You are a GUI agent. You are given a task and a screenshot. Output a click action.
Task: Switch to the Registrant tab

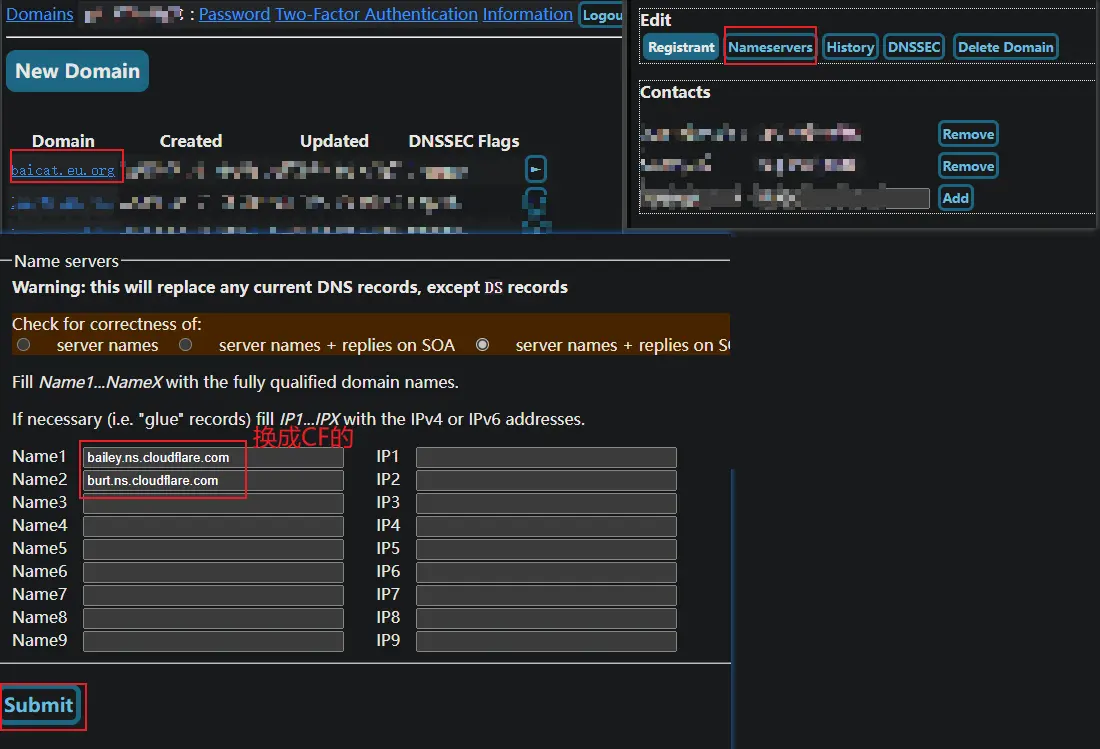681,47
